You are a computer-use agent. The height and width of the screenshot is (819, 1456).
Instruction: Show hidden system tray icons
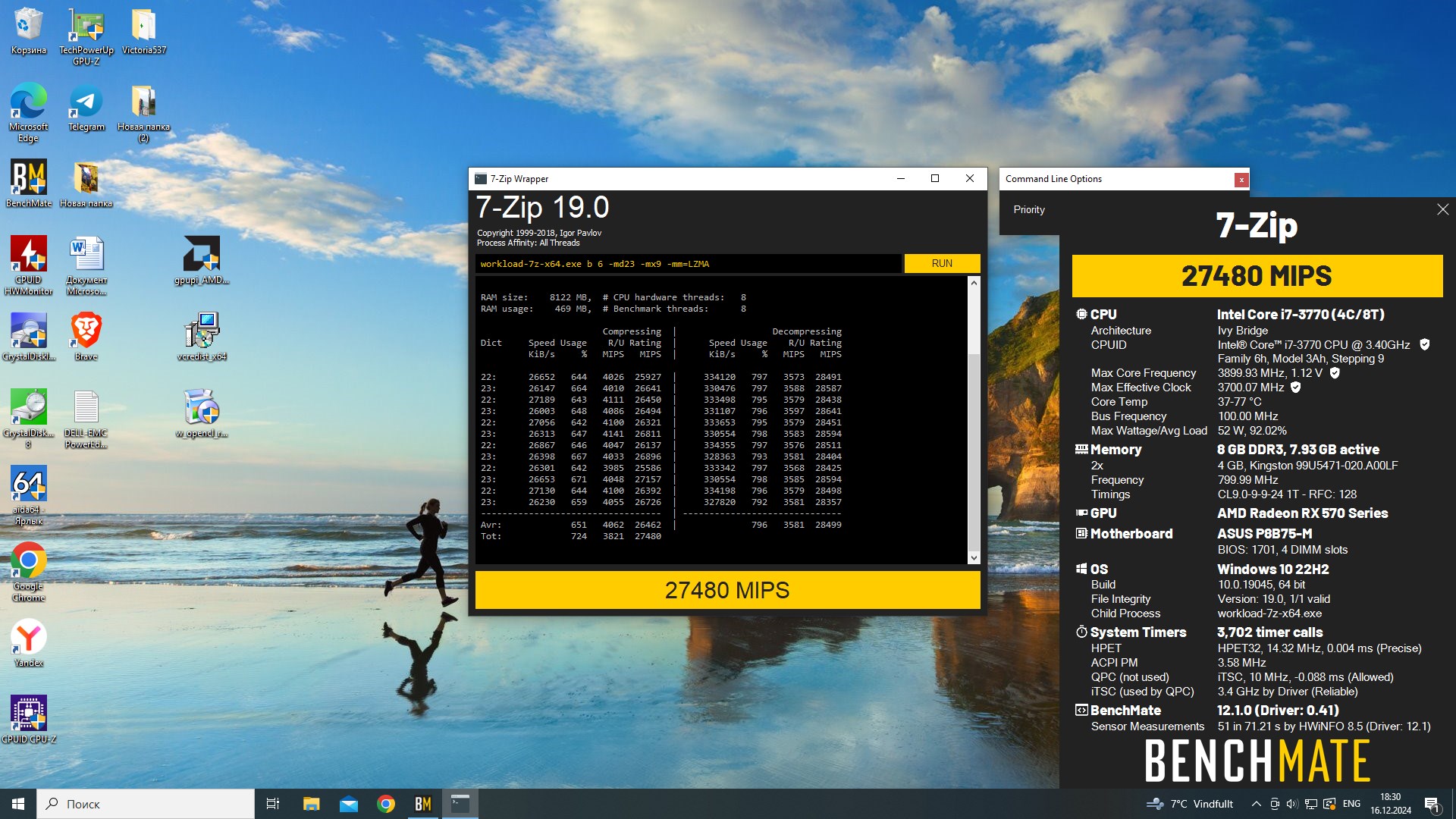coord(1256,804)
